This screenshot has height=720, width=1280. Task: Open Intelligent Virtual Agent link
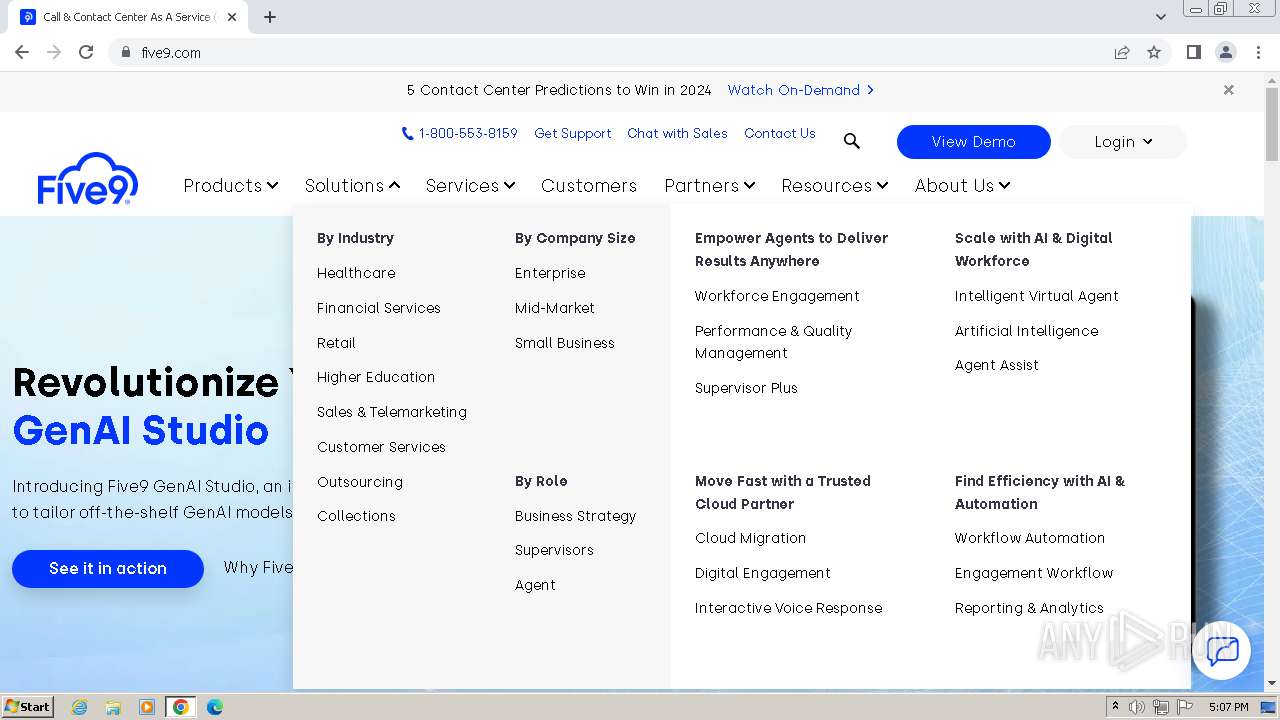[1037, 296]
